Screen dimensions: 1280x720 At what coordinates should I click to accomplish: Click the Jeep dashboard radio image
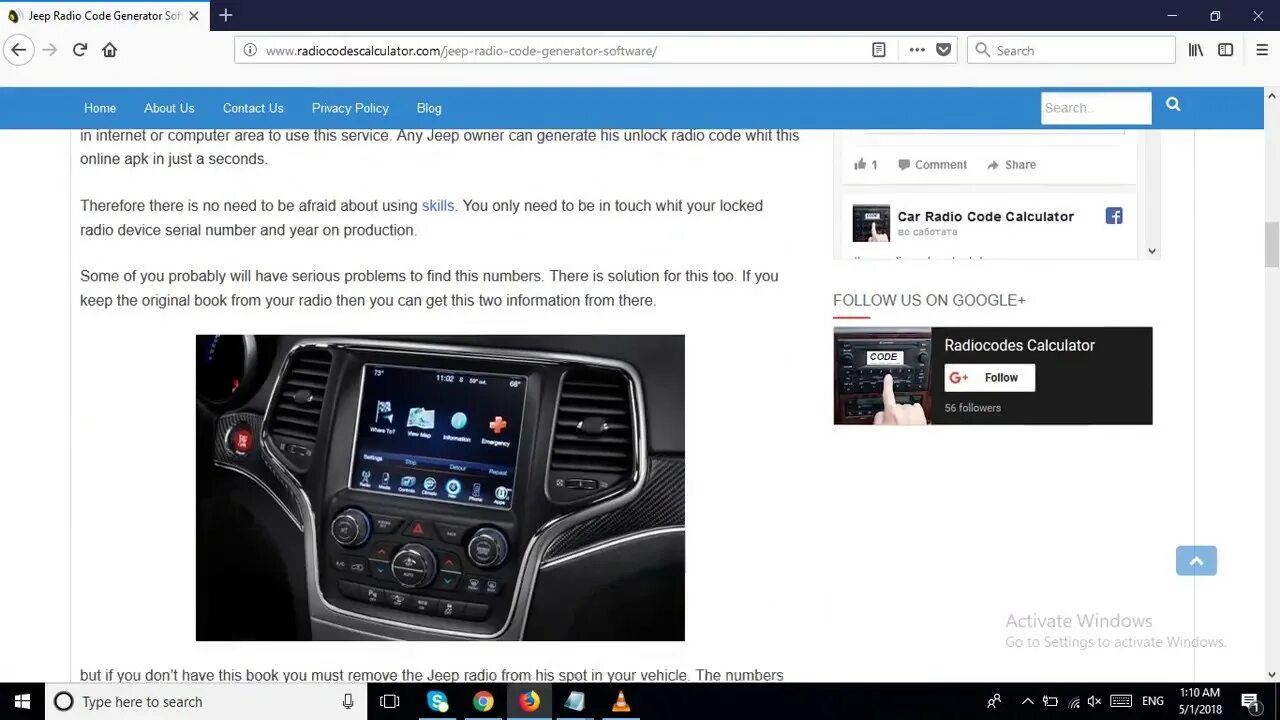pos(440,488)
